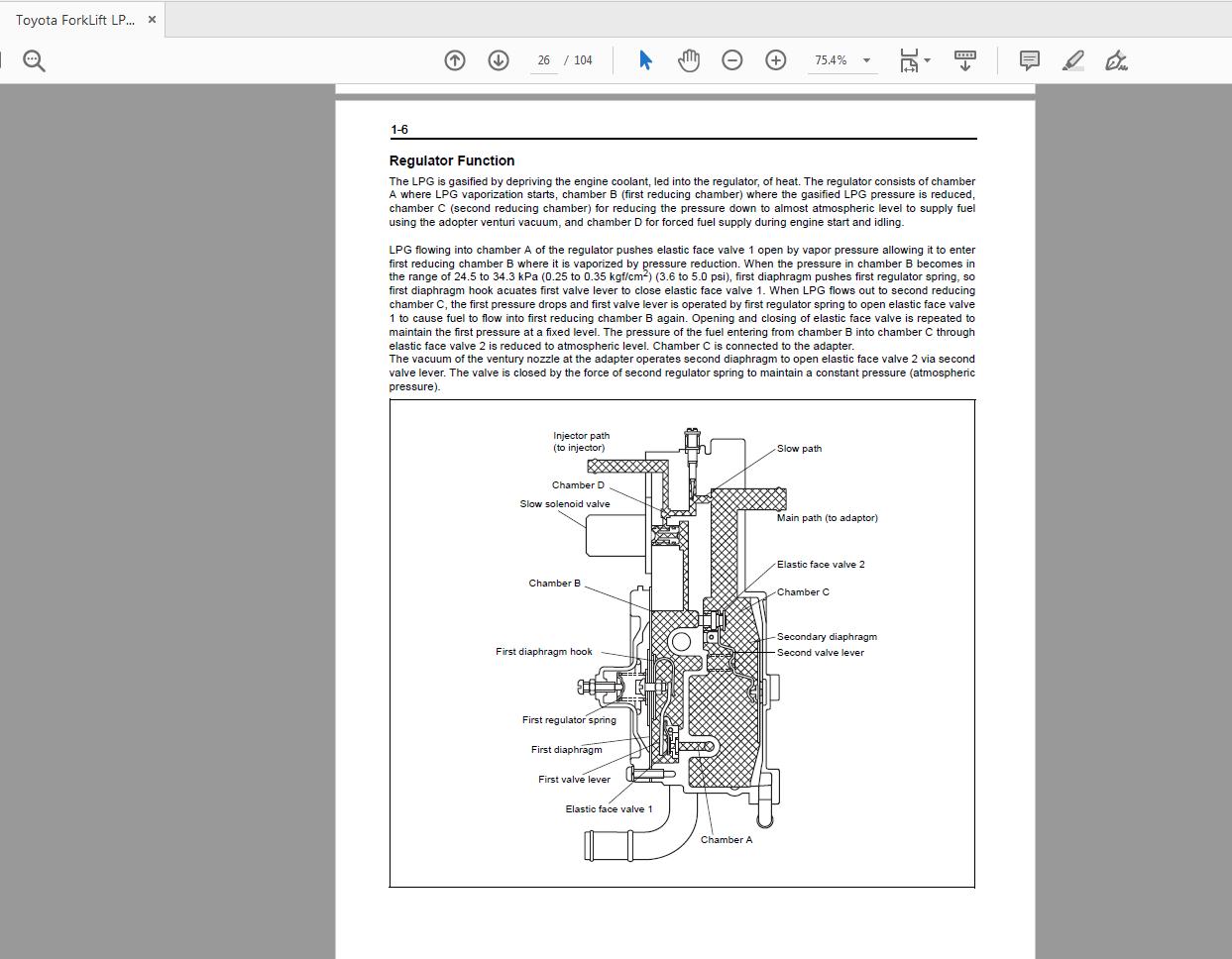Select the highlight text pen tool
Screen dimensions: 1232x959
tap(1072, 60)
